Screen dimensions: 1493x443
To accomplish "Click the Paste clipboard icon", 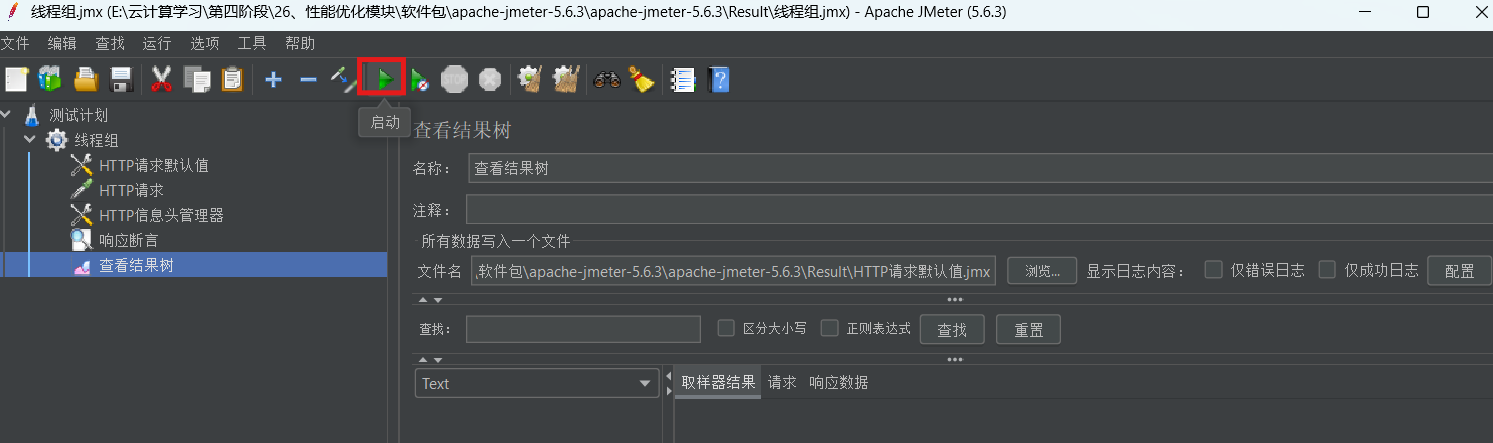I will (232, 79).
